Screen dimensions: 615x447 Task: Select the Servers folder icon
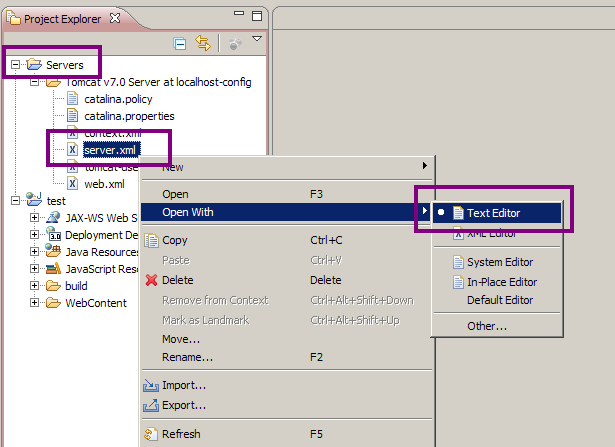[34, 64]
